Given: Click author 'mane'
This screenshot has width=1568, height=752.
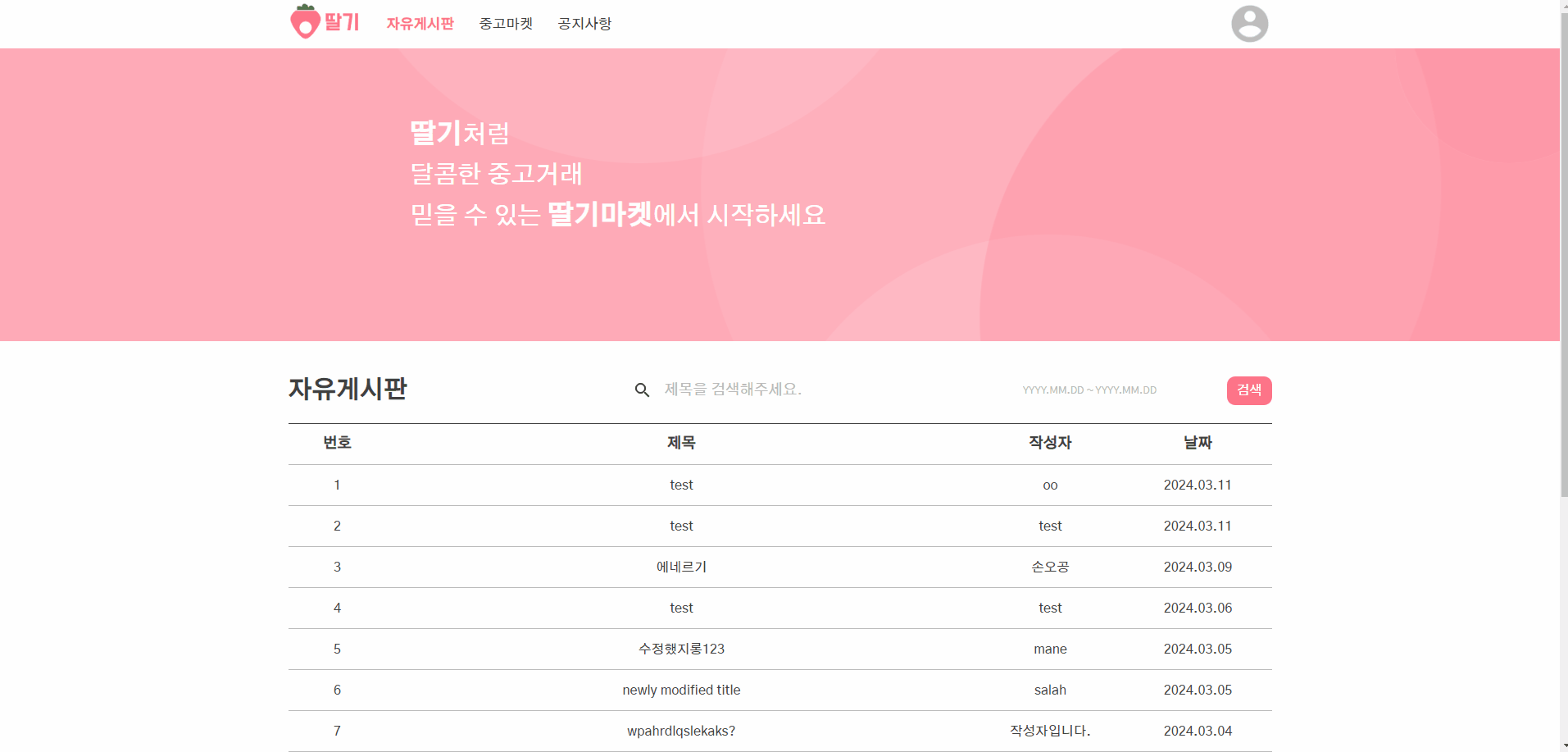Looking at the screenshot, I should [x=1050, y=649].
